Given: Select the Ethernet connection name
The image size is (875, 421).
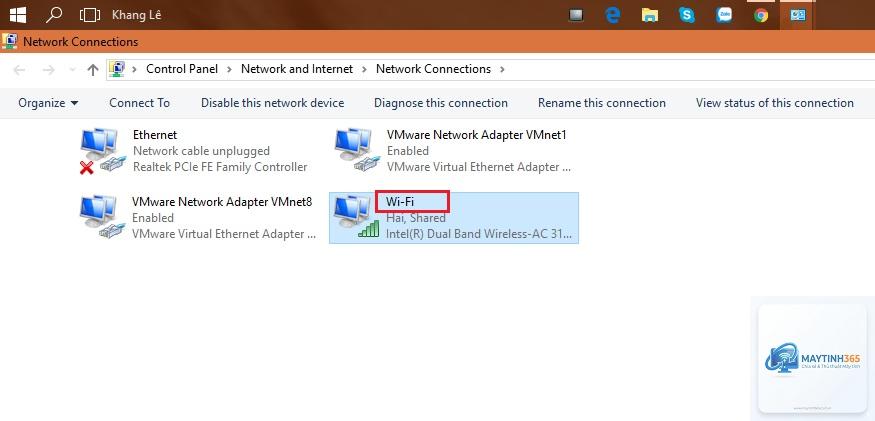Looking at the screenshot, I should pos(155,135).
